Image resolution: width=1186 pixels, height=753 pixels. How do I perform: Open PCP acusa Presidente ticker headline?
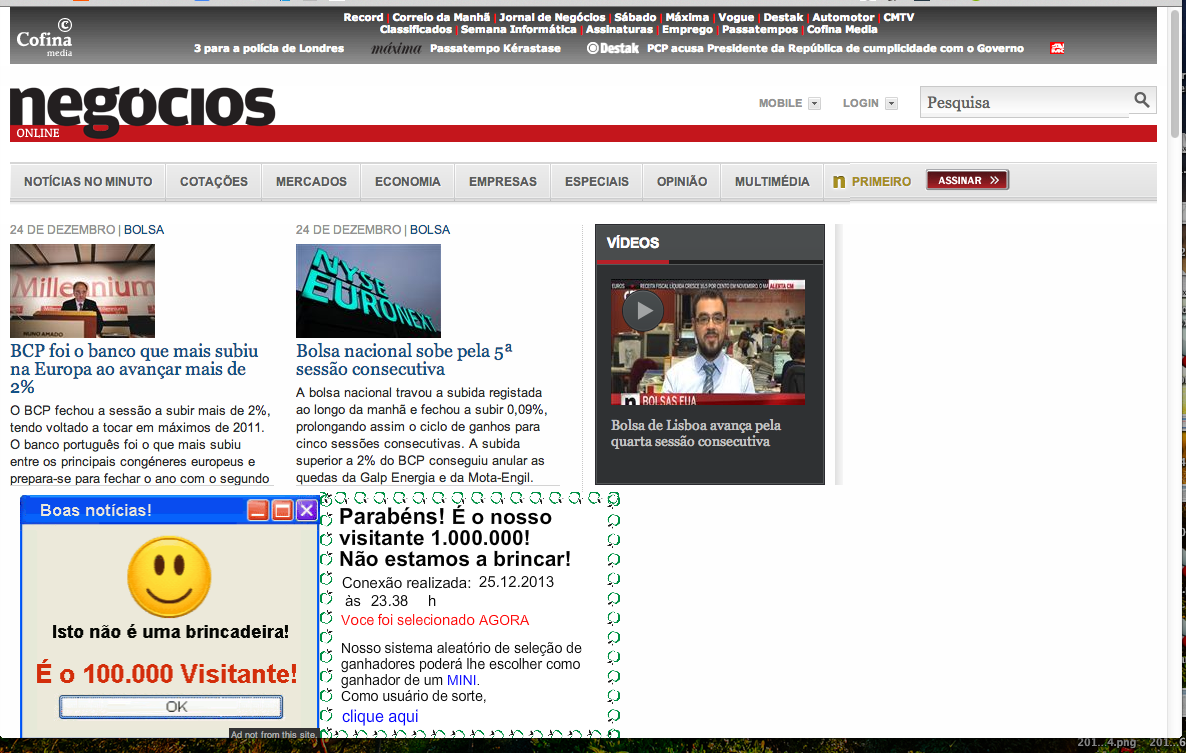[x=835, y=48]
